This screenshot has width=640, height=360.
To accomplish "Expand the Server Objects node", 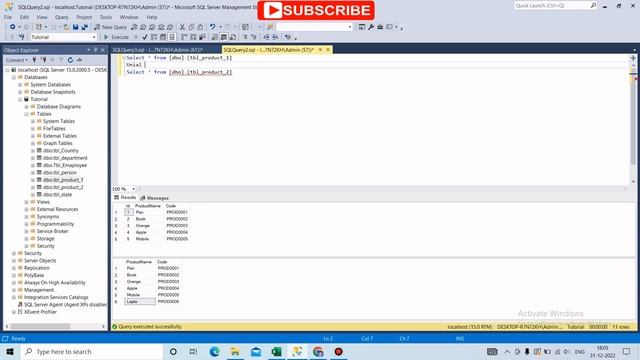I will point(14,261).
